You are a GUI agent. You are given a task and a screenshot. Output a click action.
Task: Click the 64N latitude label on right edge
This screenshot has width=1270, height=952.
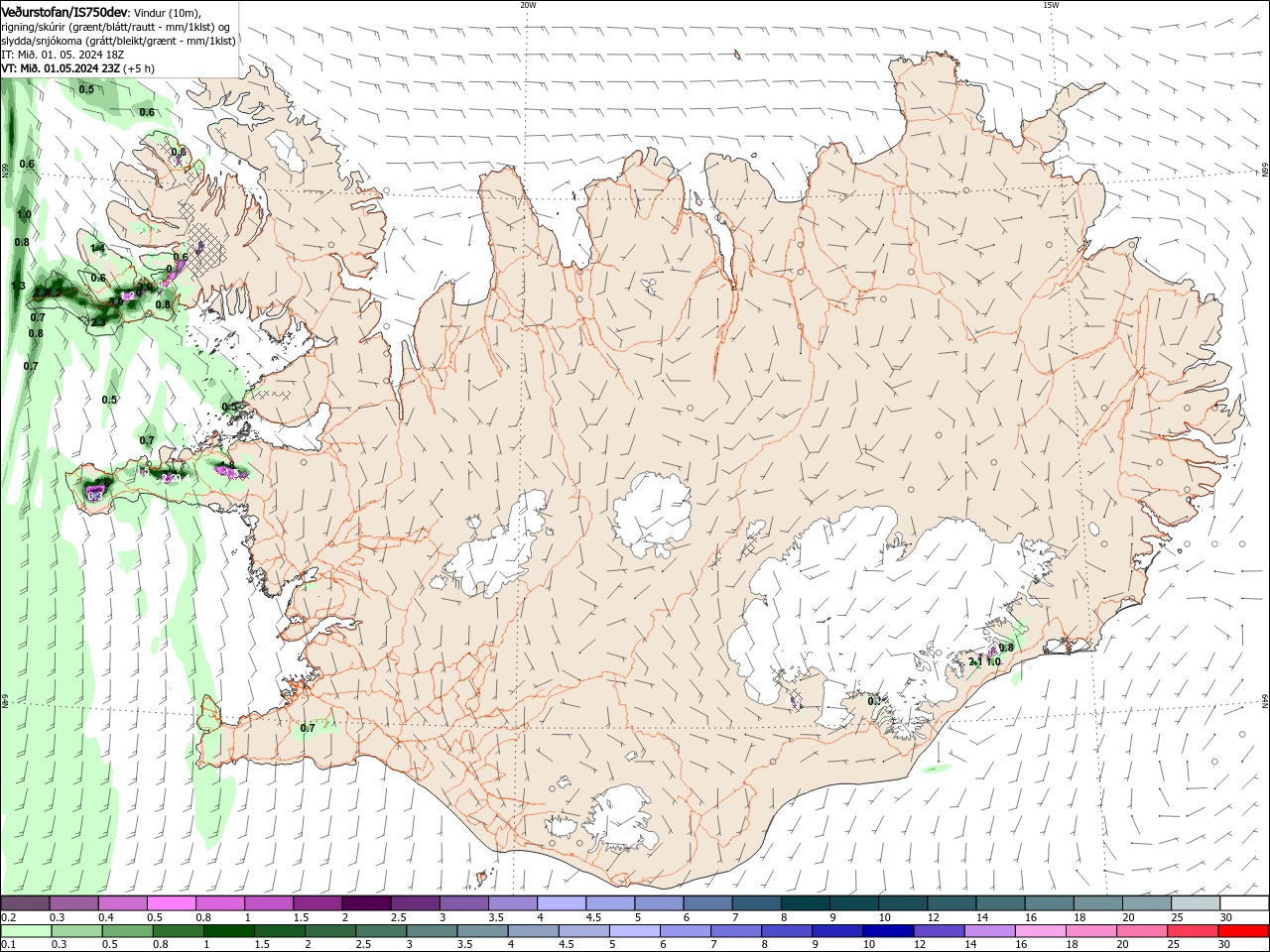tap(1265, 701)
